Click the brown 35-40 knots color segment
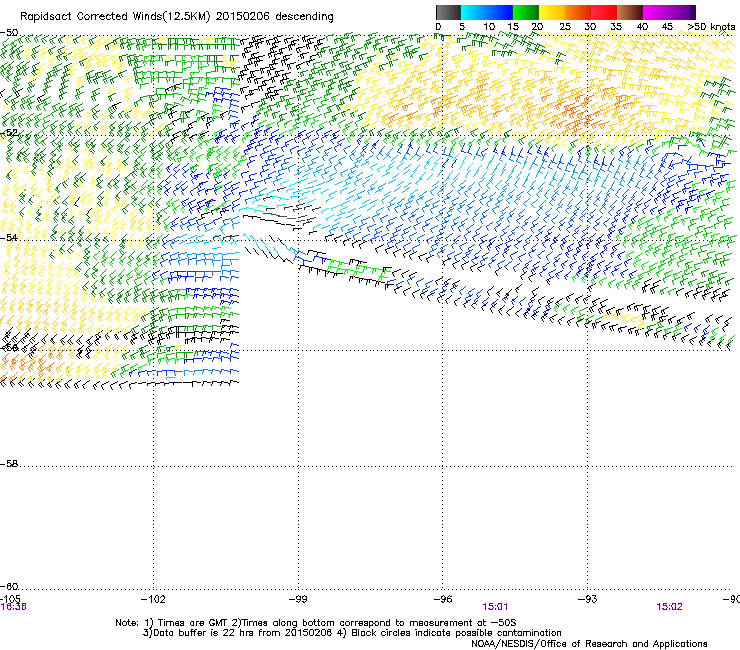 coord(630,12)
